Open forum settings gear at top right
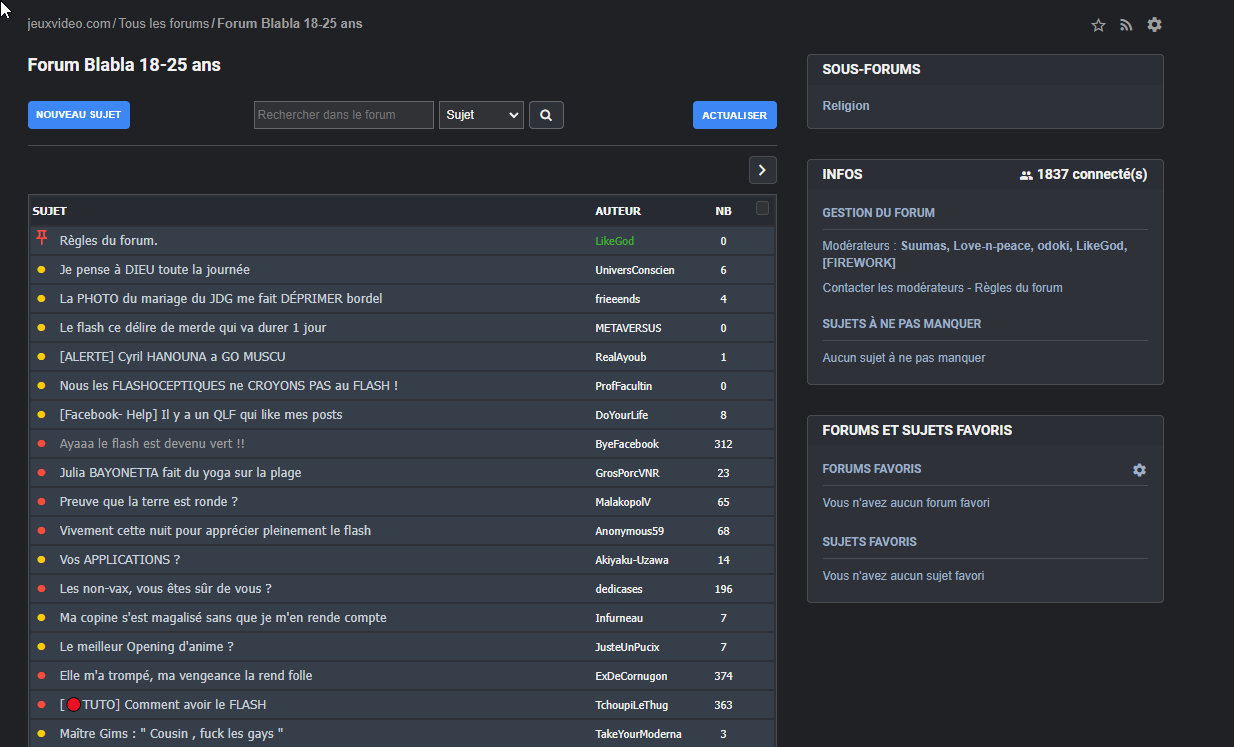The height and width of the screenshot is (747, 1234). [1154, 25]
